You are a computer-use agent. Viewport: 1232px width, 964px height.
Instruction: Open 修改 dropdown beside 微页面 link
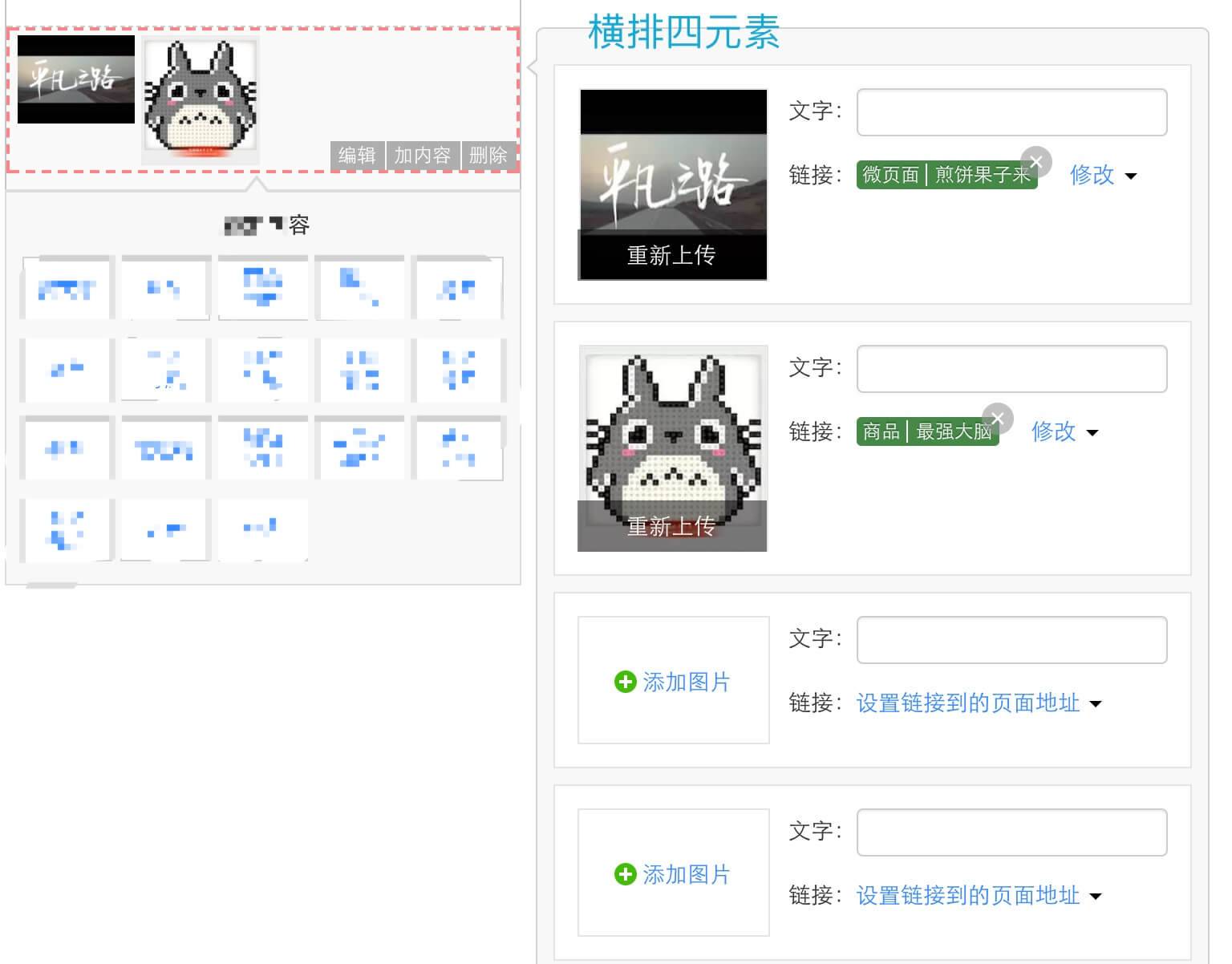[x=1103, y=175]
